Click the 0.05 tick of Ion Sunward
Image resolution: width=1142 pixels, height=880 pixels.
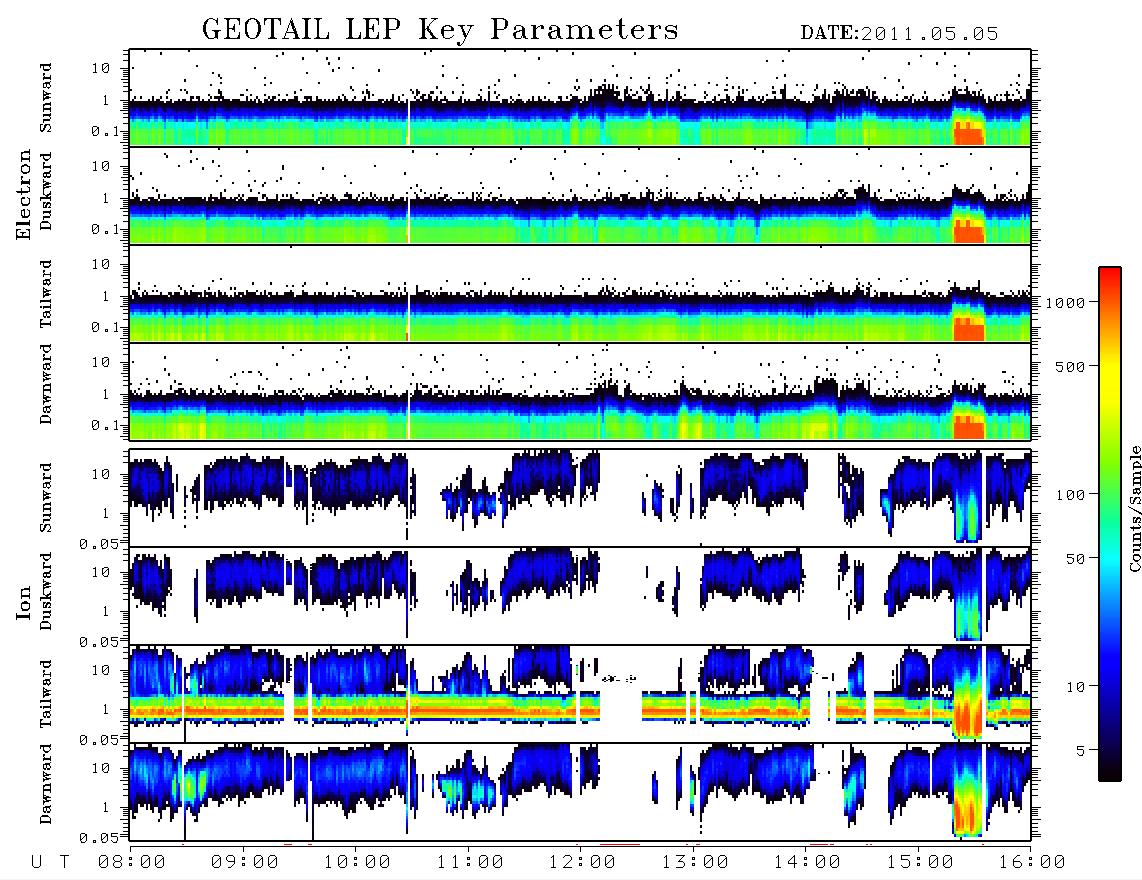98,543
